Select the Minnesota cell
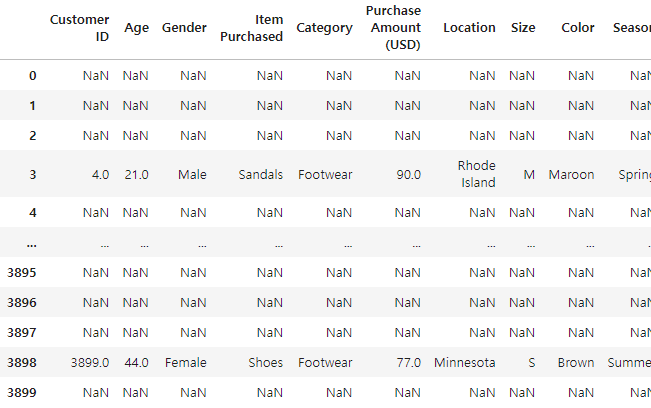 tap(465, 363)
